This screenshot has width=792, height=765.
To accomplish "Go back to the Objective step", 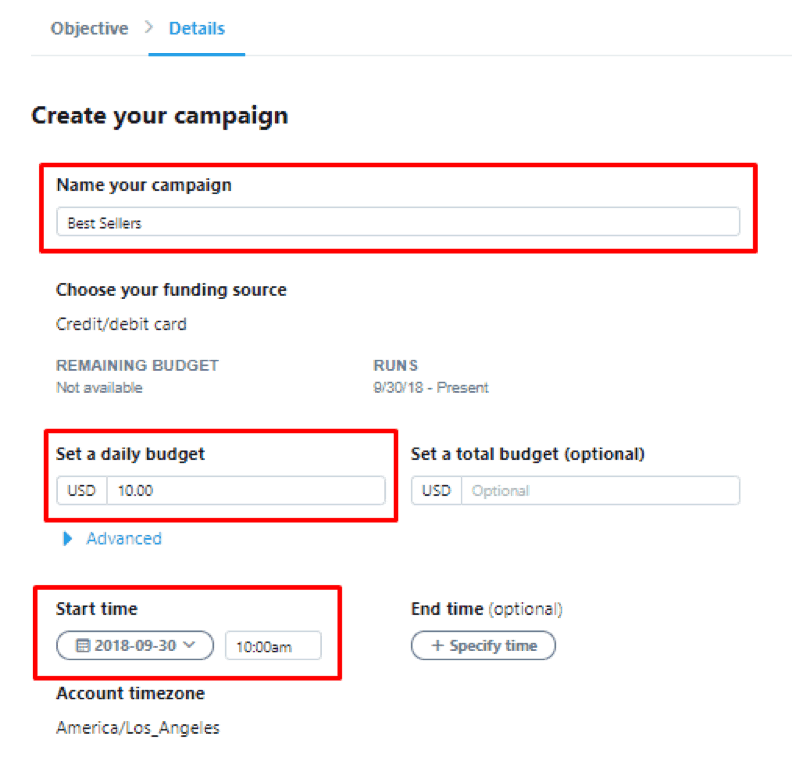I will [89, 29].
